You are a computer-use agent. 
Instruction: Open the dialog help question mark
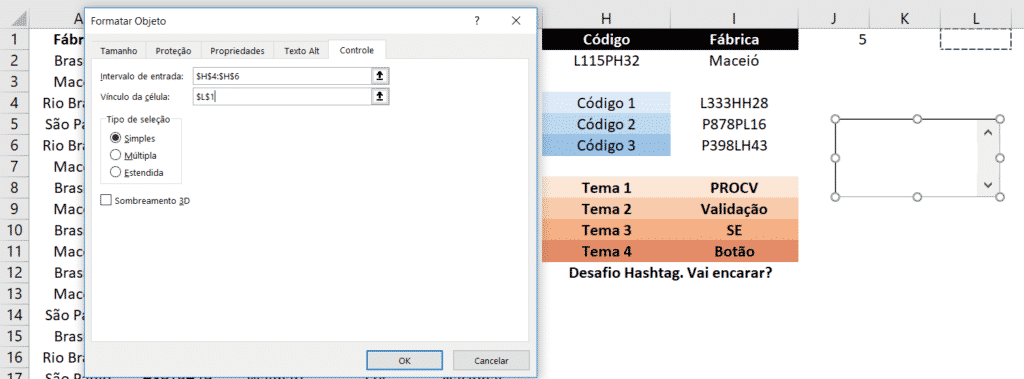tap(477, 21)
